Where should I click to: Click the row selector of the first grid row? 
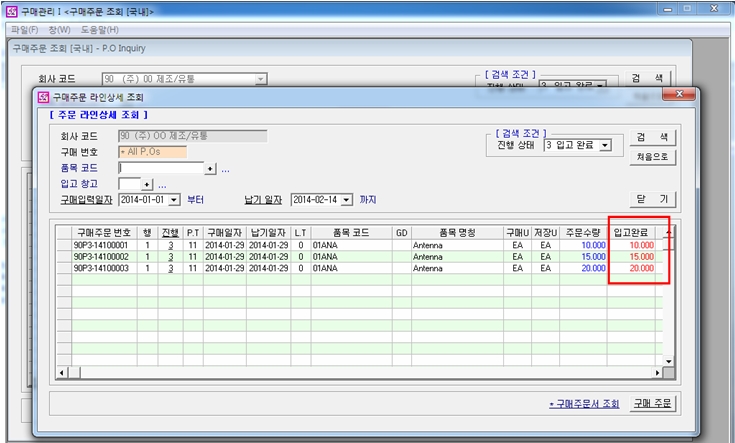[x=64, y=245]
